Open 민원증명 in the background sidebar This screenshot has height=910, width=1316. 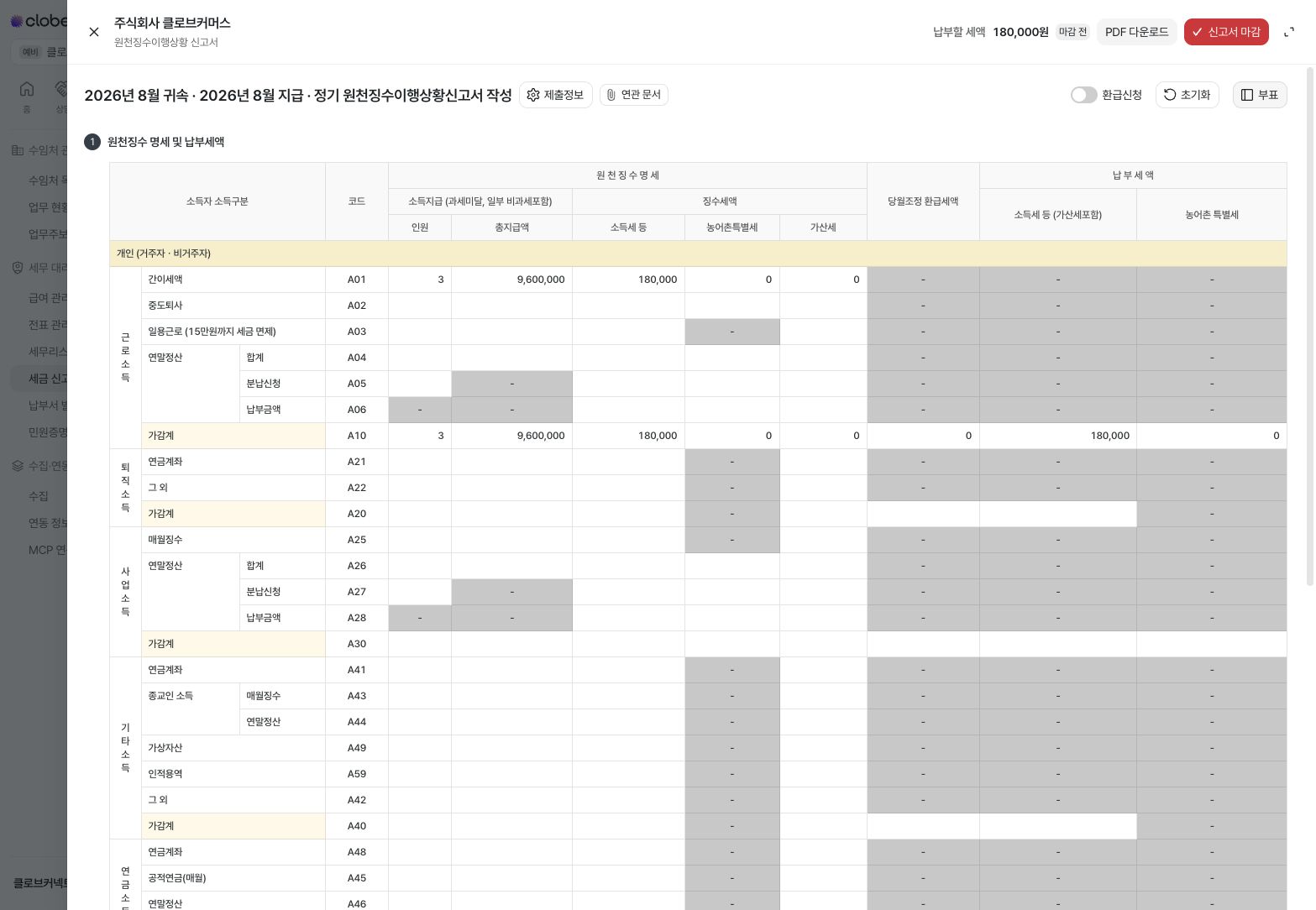click(x=47, y=432)
